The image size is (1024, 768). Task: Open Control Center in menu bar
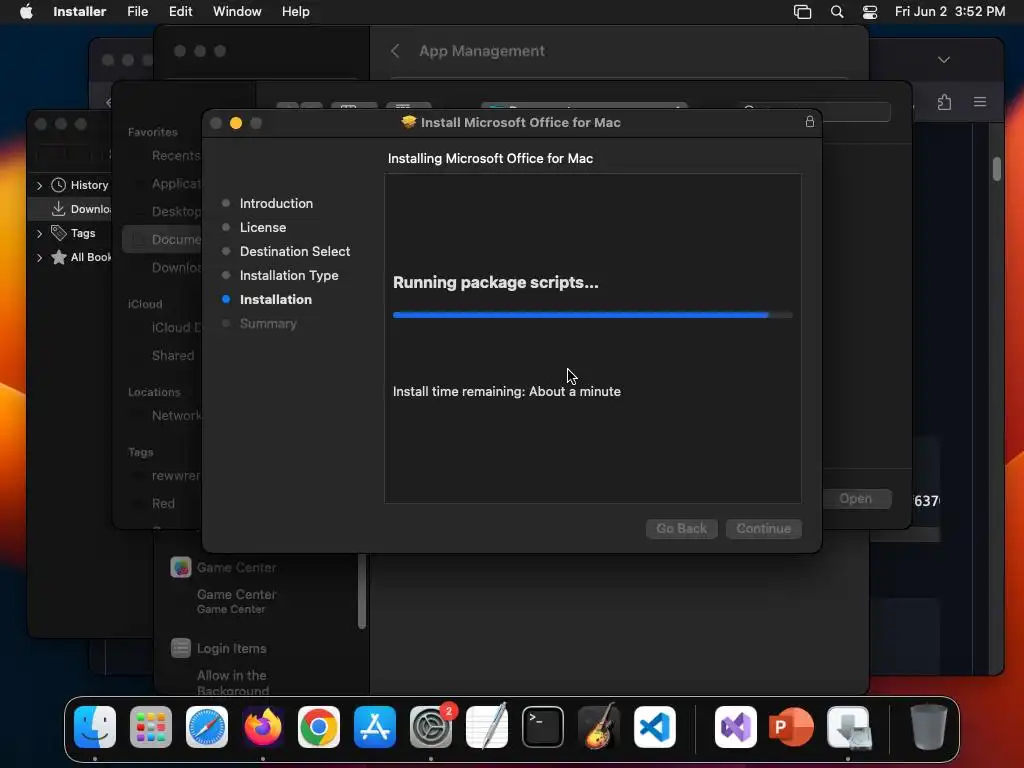click(870, 12)
